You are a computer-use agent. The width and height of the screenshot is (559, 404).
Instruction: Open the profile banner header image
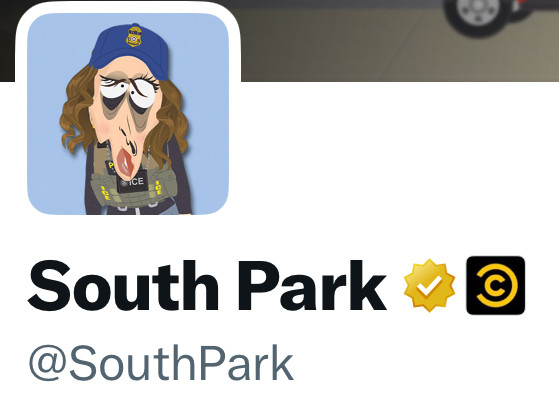399,41
